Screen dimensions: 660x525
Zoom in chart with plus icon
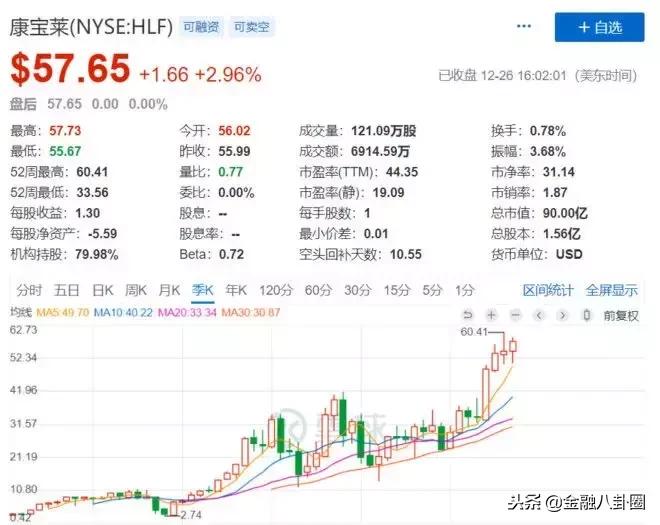pos(491,315)
